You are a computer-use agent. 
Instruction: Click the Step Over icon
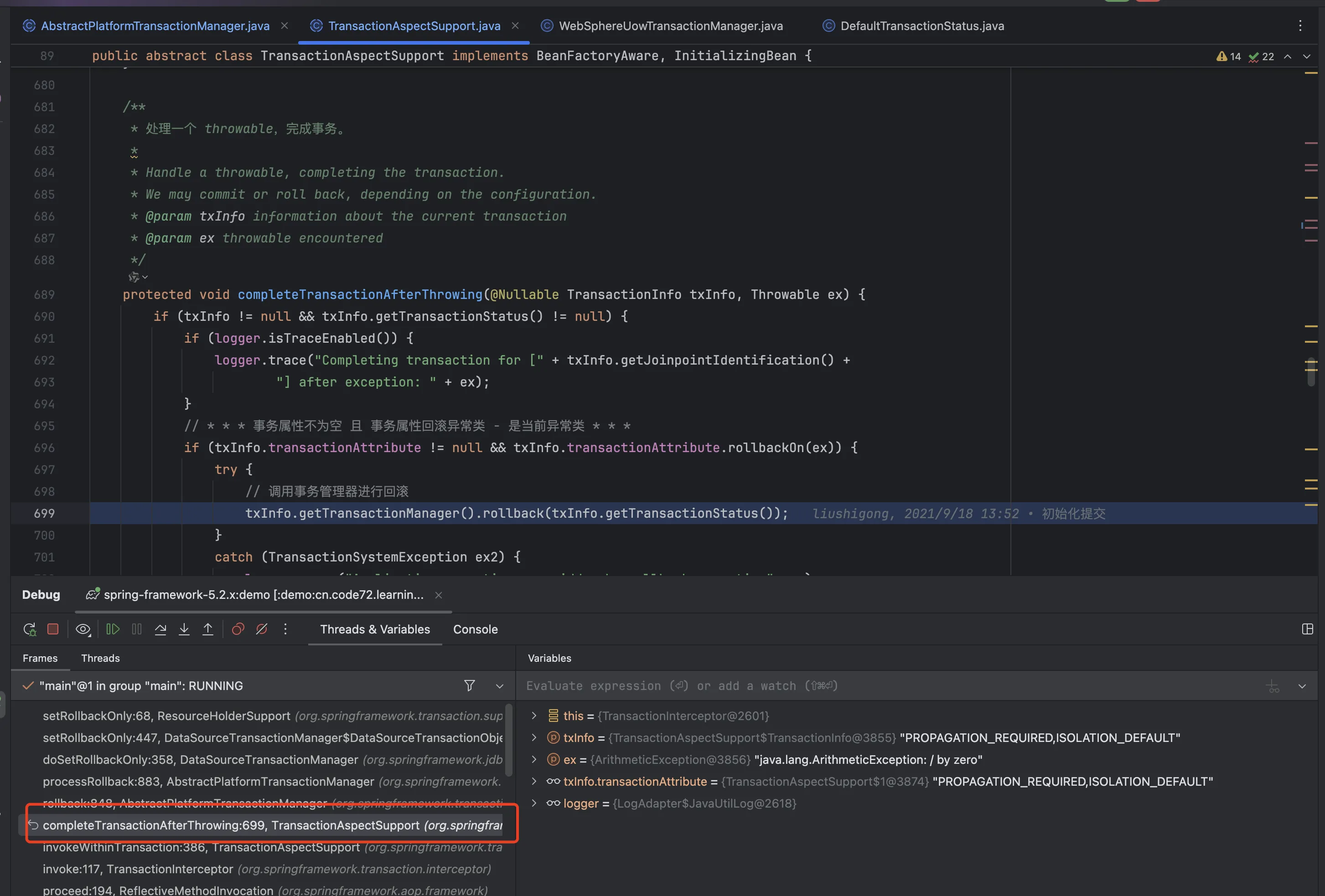coord(161,629)
